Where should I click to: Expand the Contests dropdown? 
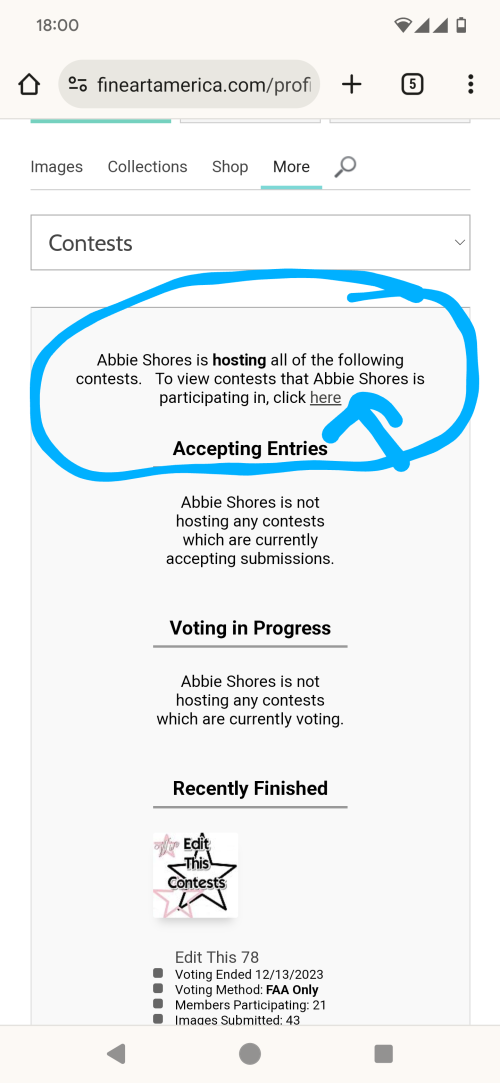(x=250, y=242)
